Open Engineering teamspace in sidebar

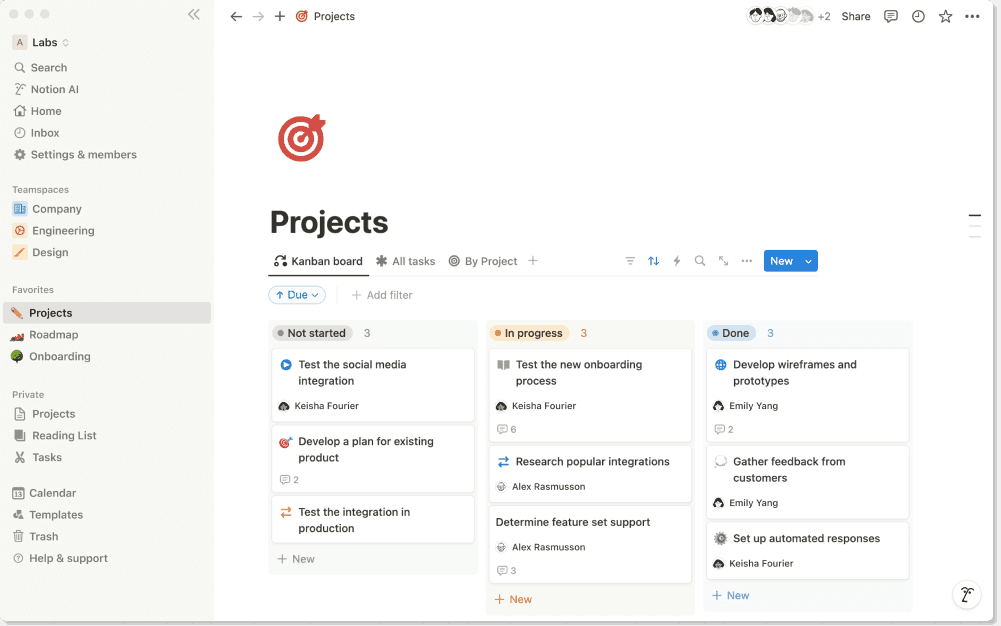pyautogui.click(x=63, y=231)
